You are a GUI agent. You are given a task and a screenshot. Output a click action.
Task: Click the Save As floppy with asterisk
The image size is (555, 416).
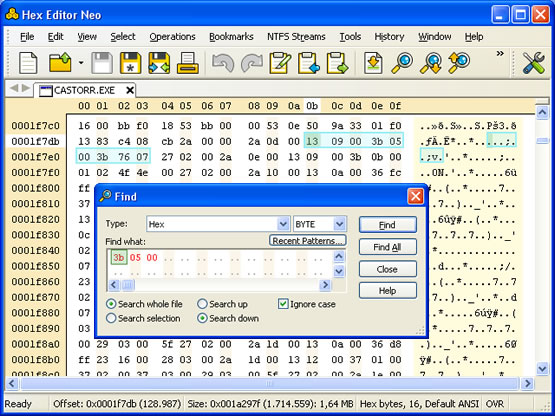pos(130,63)
